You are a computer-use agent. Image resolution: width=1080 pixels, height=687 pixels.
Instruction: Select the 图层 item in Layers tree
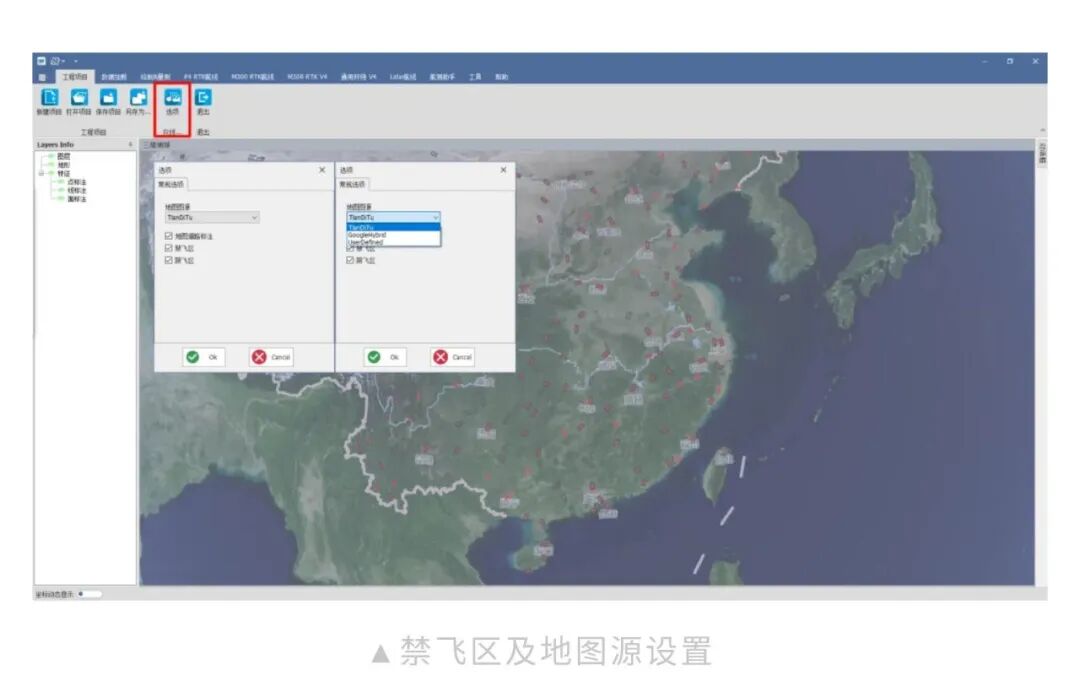pyautogui.click(x=63, y=156)
